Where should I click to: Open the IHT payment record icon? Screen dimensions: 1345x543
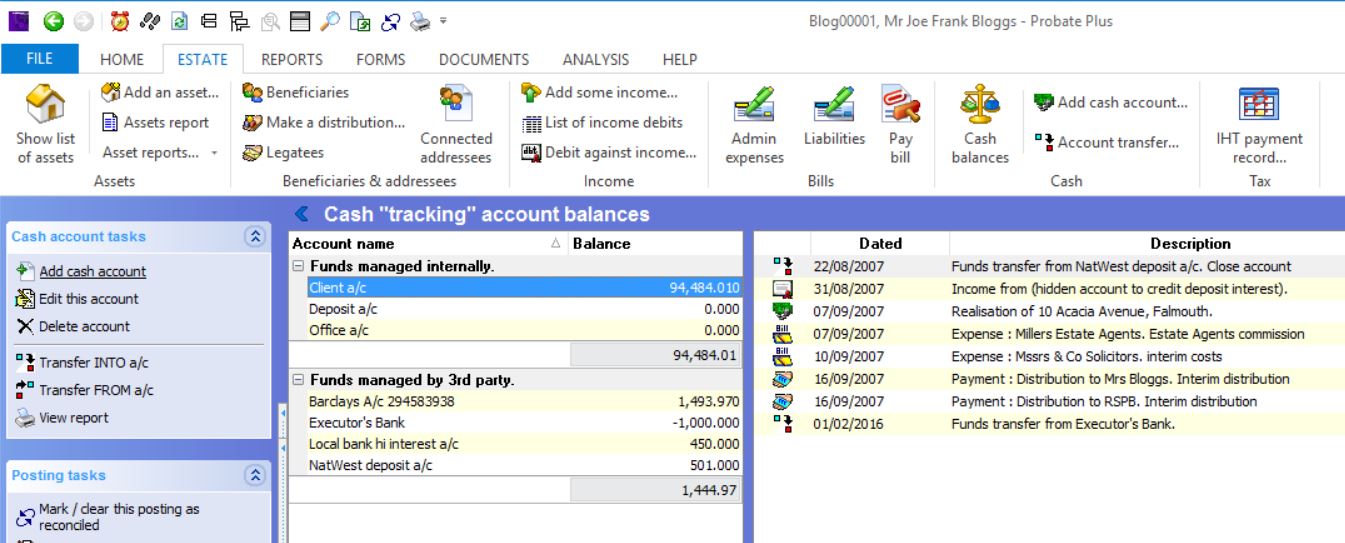click(x=1259, y=105)
